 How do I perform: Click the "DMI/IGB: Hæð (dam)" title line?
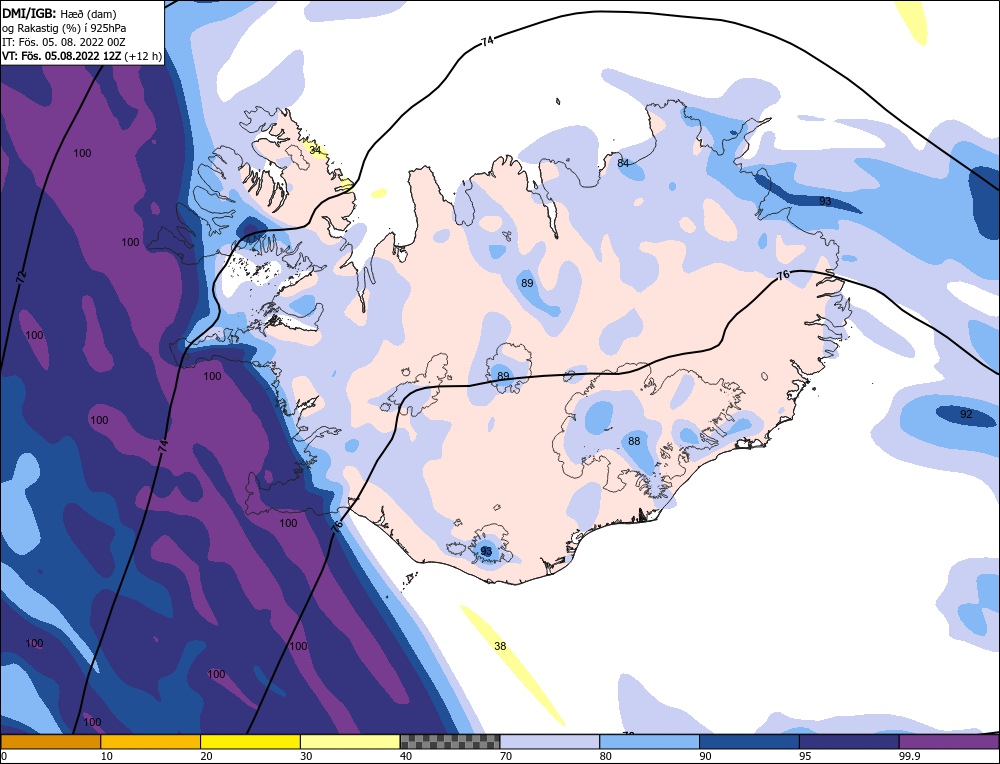[x=59, y=13]
